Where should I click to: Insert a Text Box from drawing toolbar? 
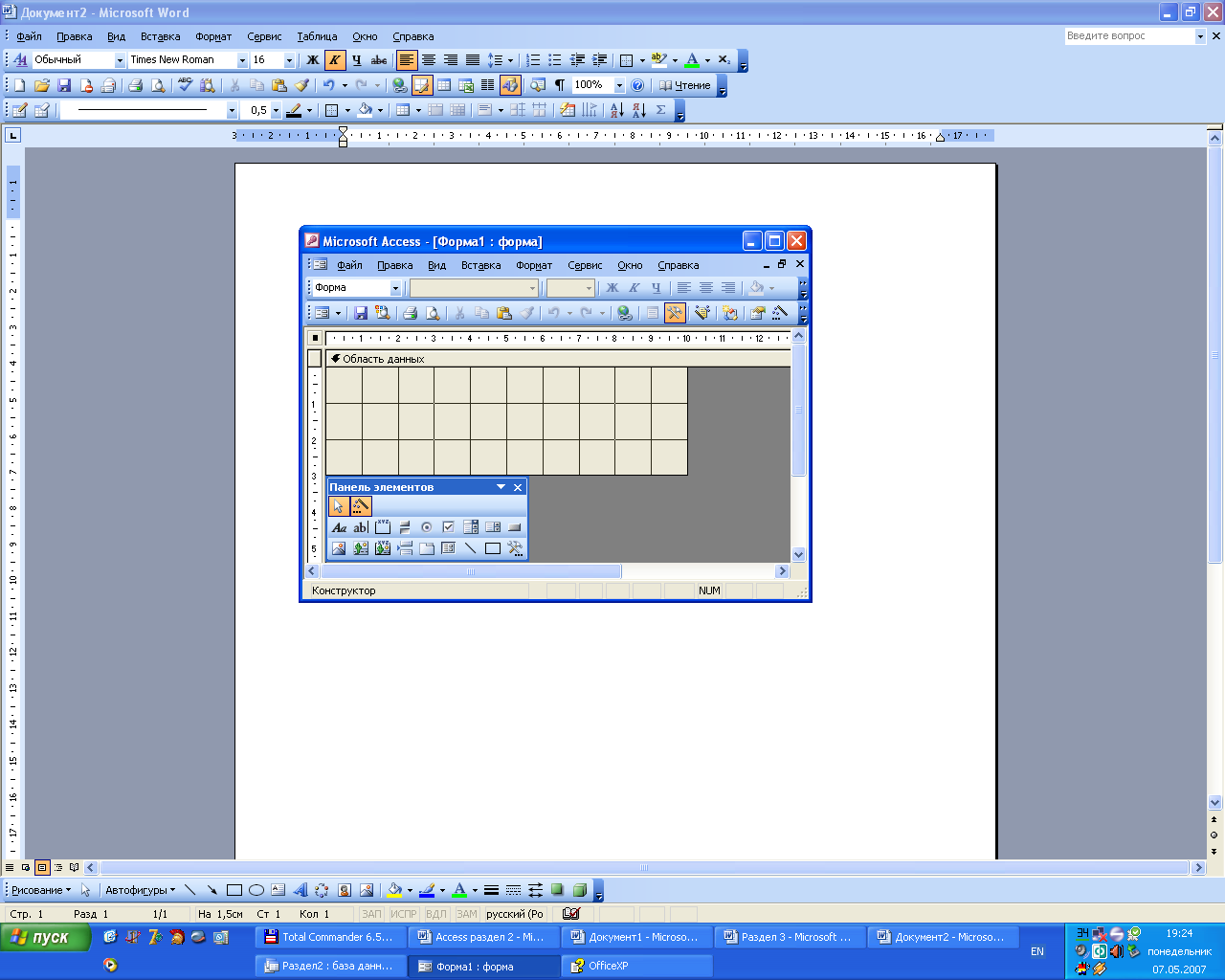(x=278, y=890)
